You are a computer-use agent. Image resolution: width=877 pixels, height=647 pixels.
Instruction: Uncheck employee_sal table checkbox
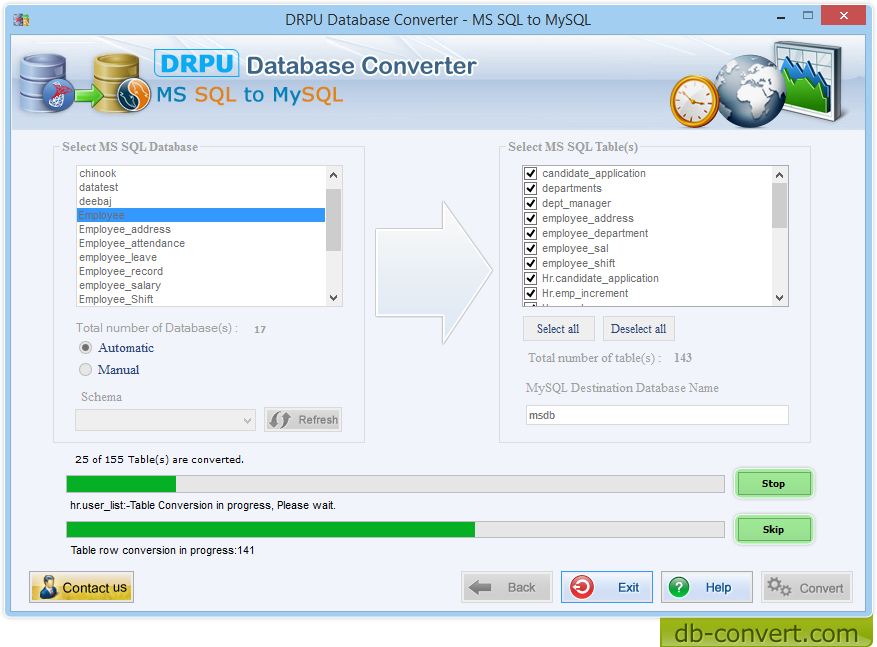531,248
